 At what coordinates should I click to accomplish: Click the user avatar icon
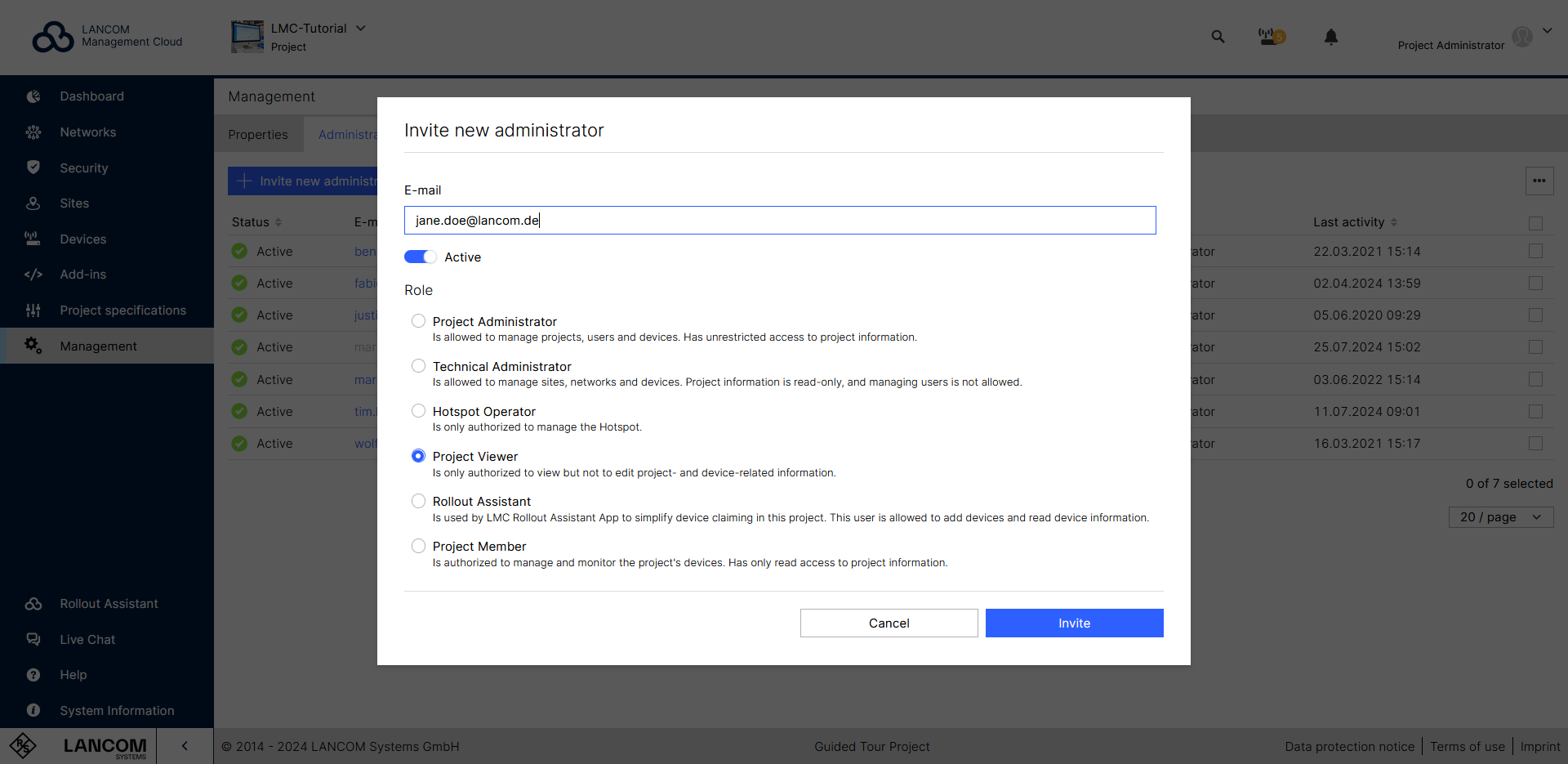[1522, 37]
